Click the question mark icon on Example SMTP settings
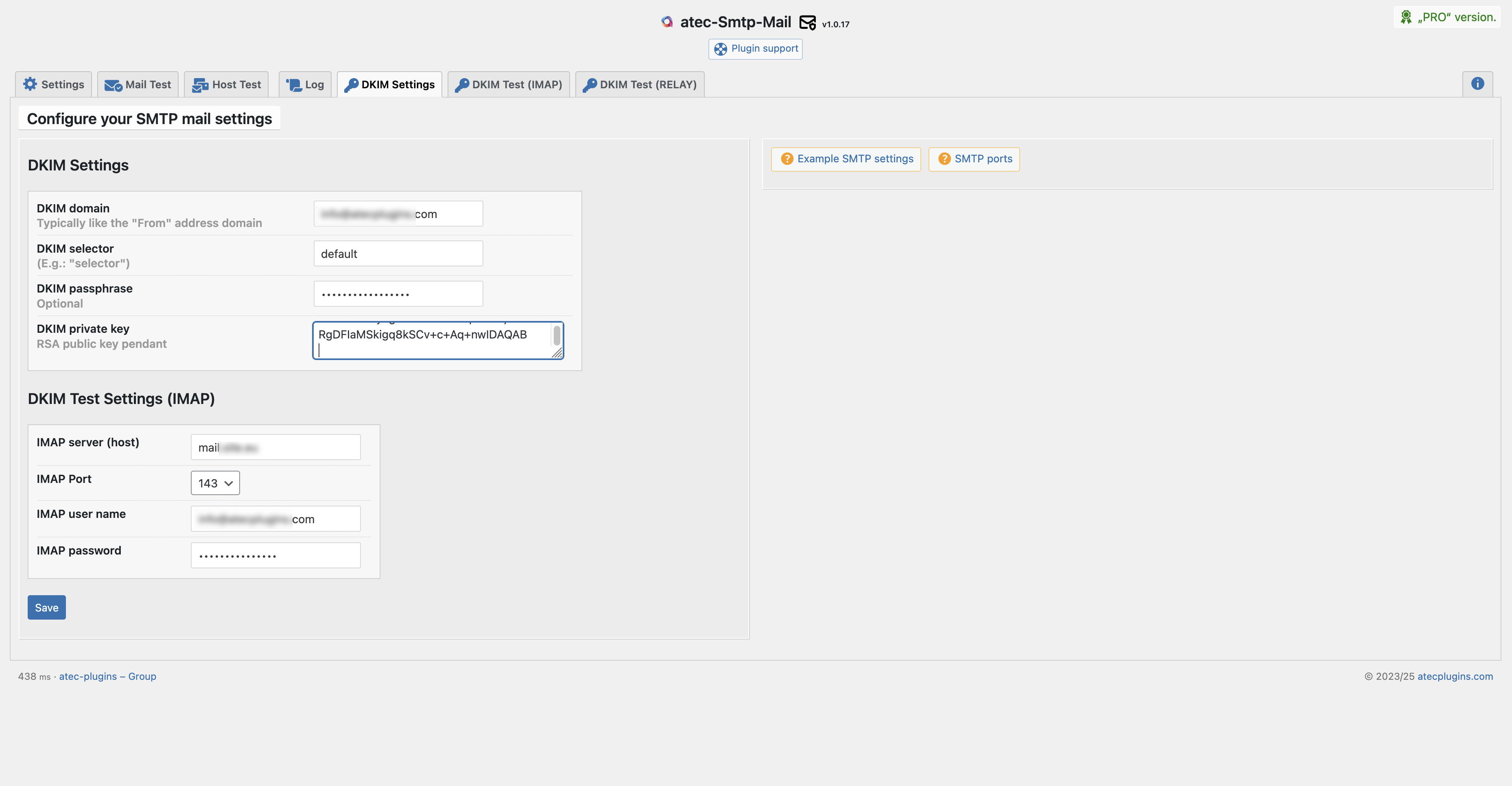The width and height of the screenshot is (1512, 786). click(787, 159)
